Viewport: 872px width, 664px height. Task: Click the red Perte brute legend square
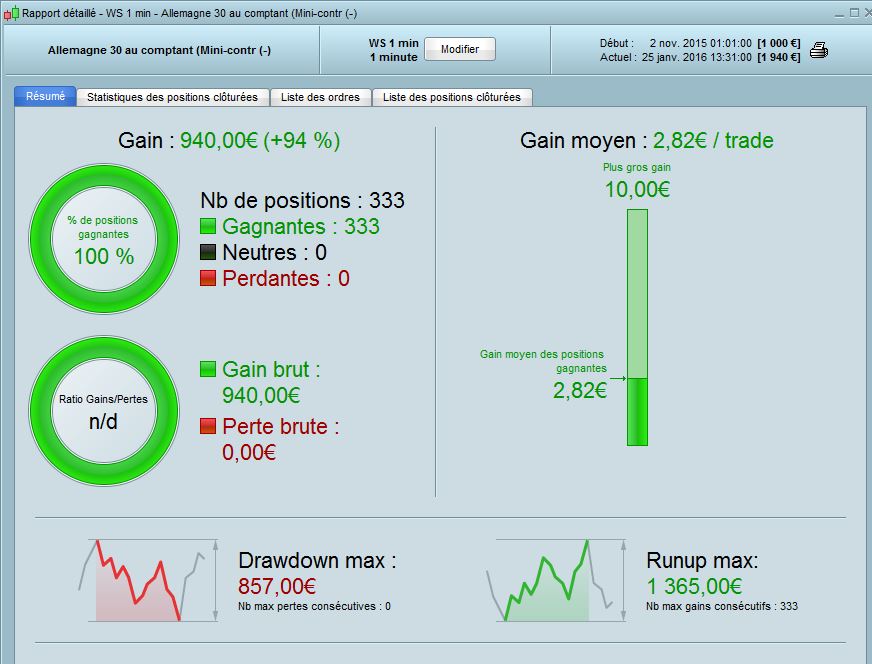point(208,427)
